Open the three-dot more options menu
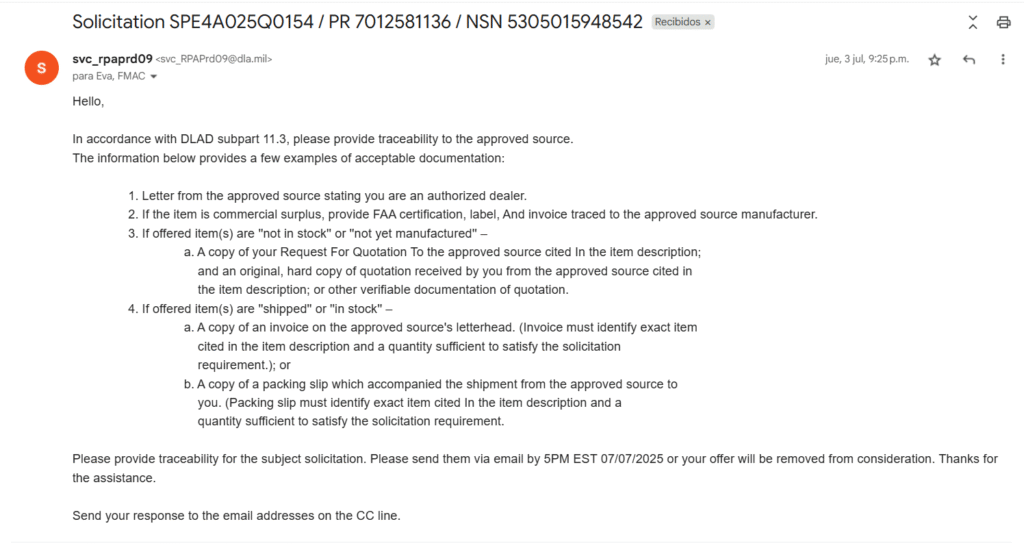This screenshot has height=550, width=1024. [x=1003, y=60]
